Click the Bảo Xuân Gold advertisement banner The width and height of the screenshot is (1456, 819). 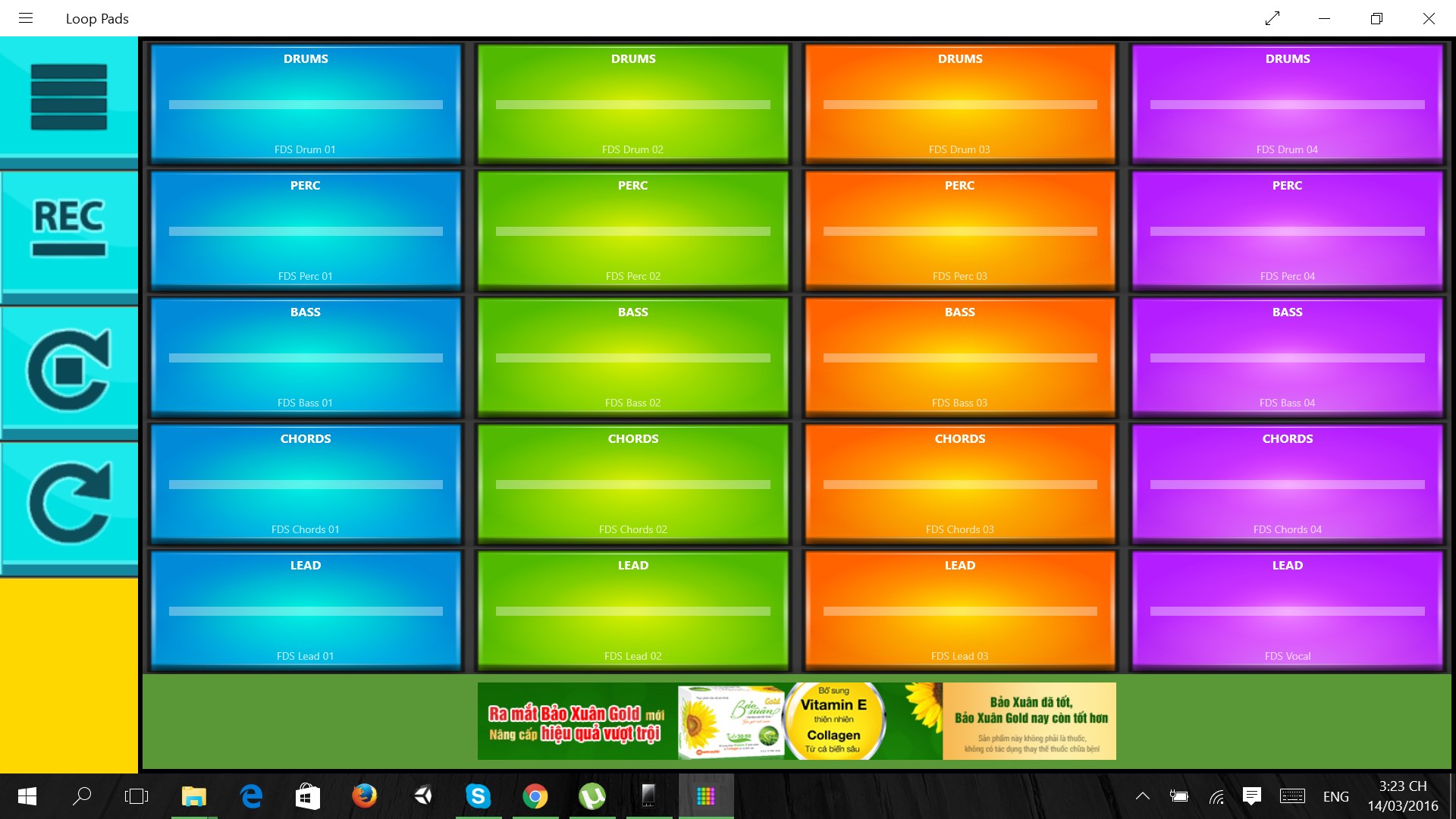[x=796, y=720]
